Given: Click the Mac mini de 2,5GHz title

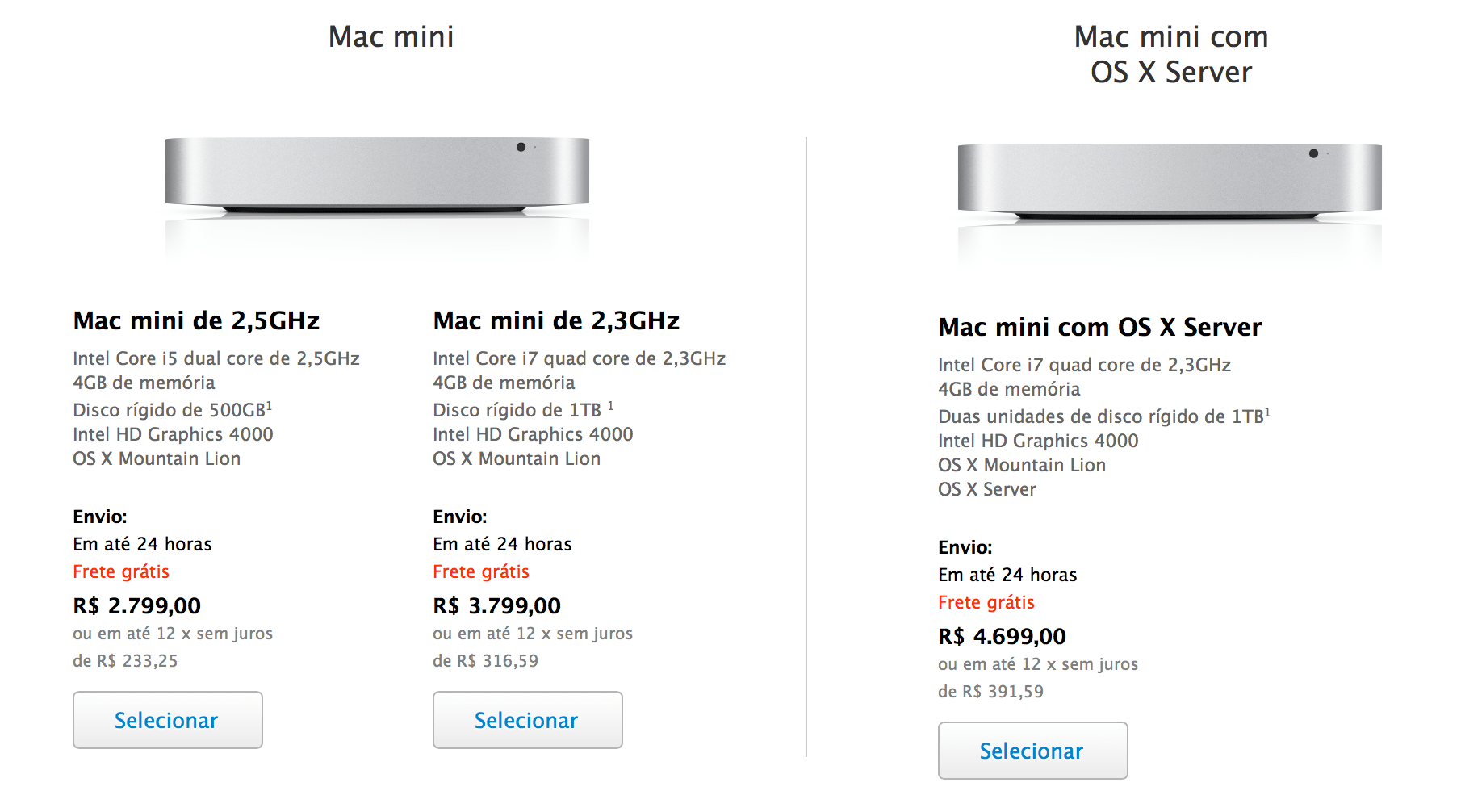Looking at the screenshot, I should point(195,320).
